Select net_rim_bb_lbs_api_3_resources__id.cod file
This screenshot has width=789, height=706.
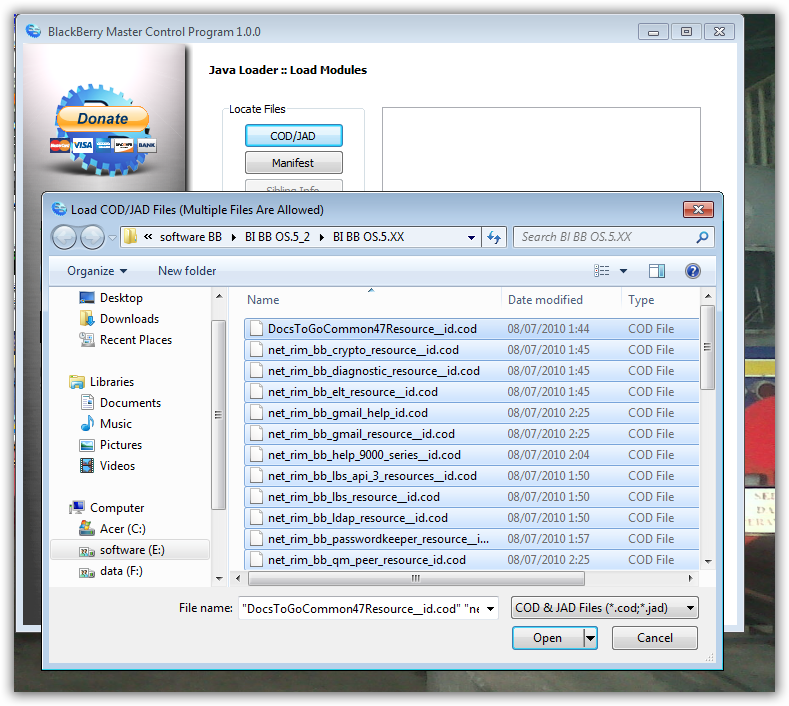click(471, 476)
